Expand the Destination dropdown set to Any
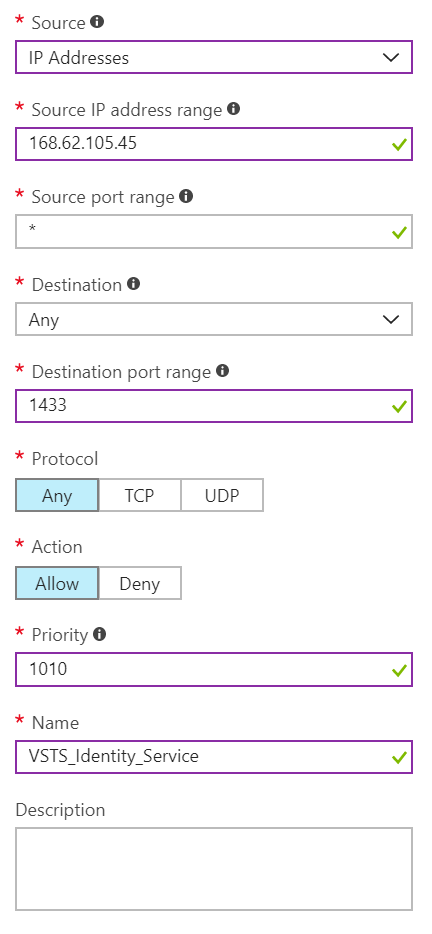This screenshot has width=432, height=934. (x=214, y=319)
